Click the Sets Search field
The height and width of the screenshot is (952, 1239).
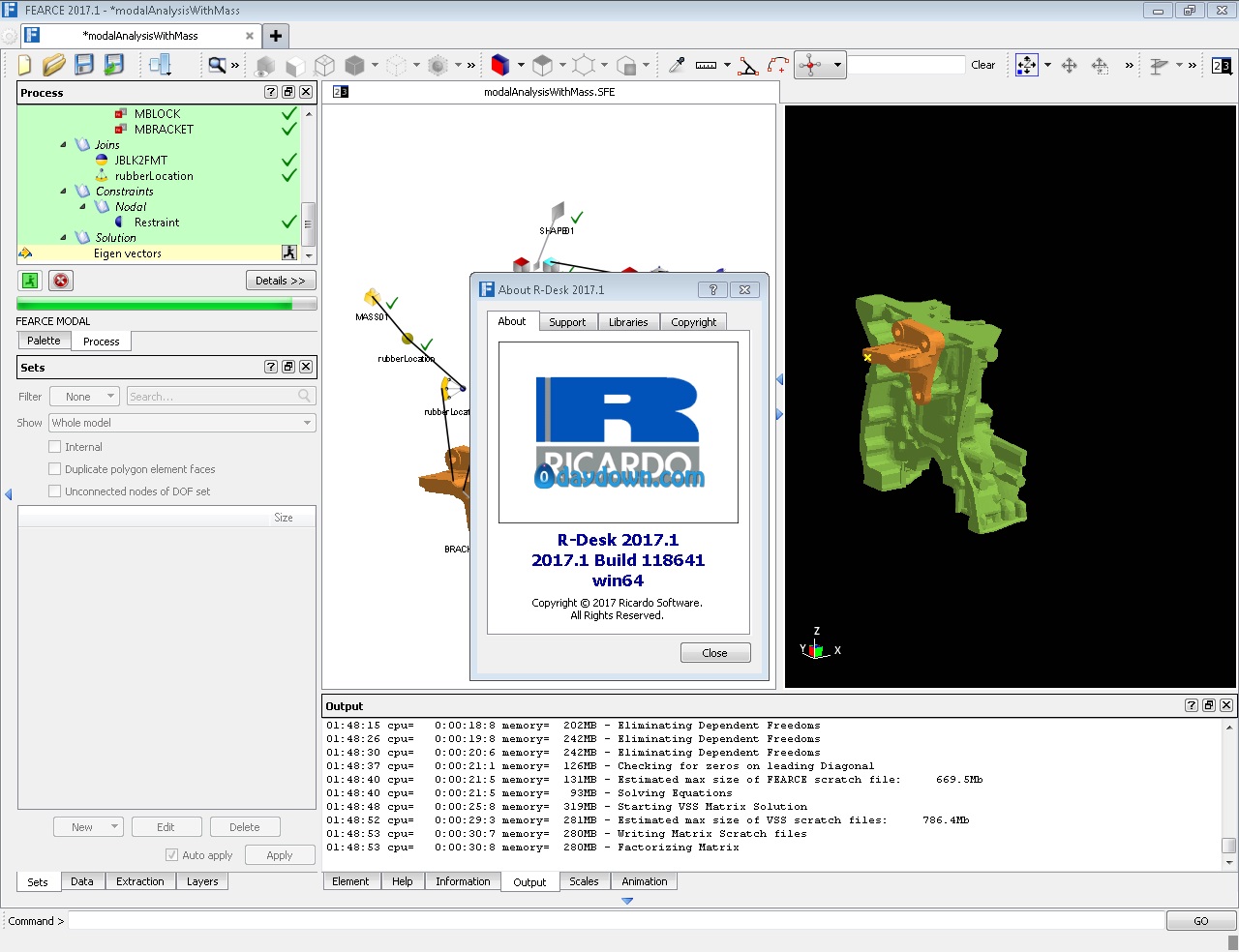(221, 397)
